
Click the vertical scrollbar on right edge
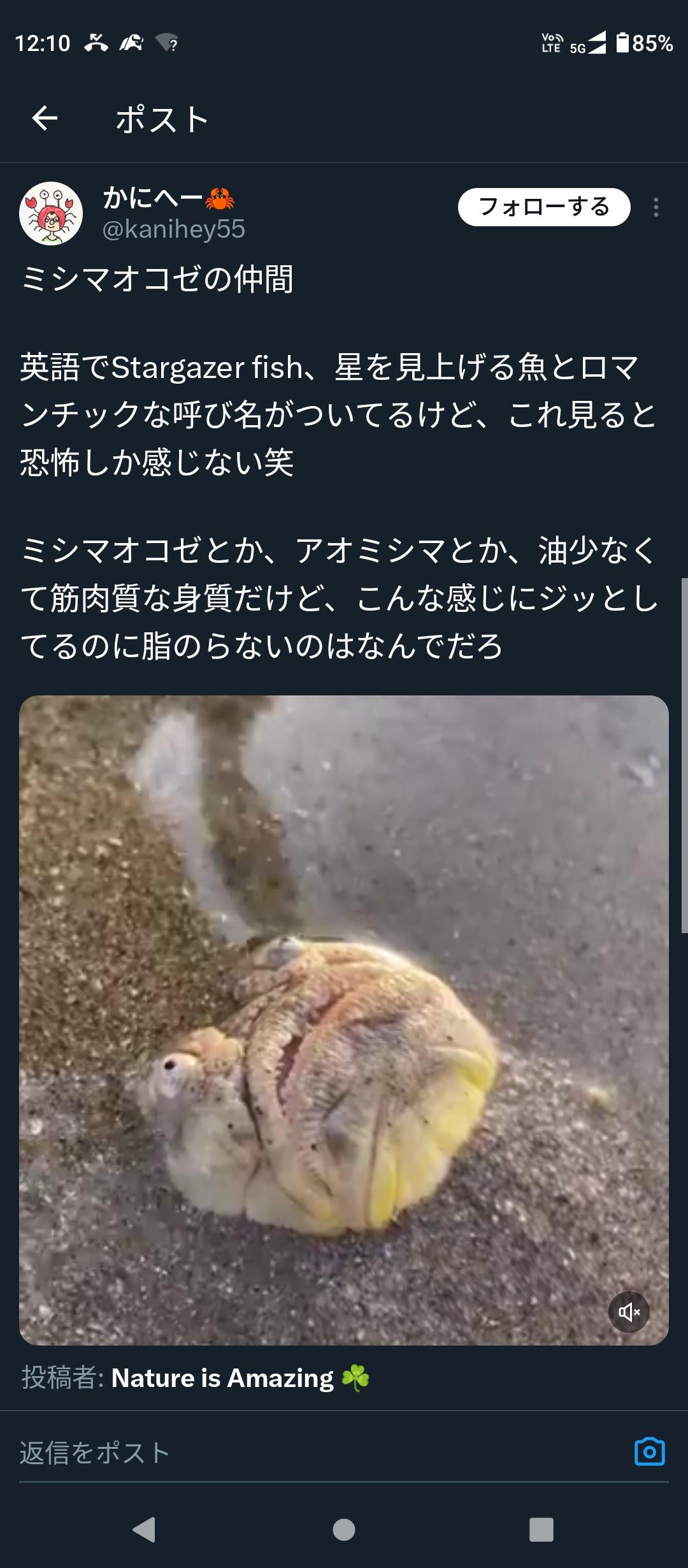click(x=684, y=755)
